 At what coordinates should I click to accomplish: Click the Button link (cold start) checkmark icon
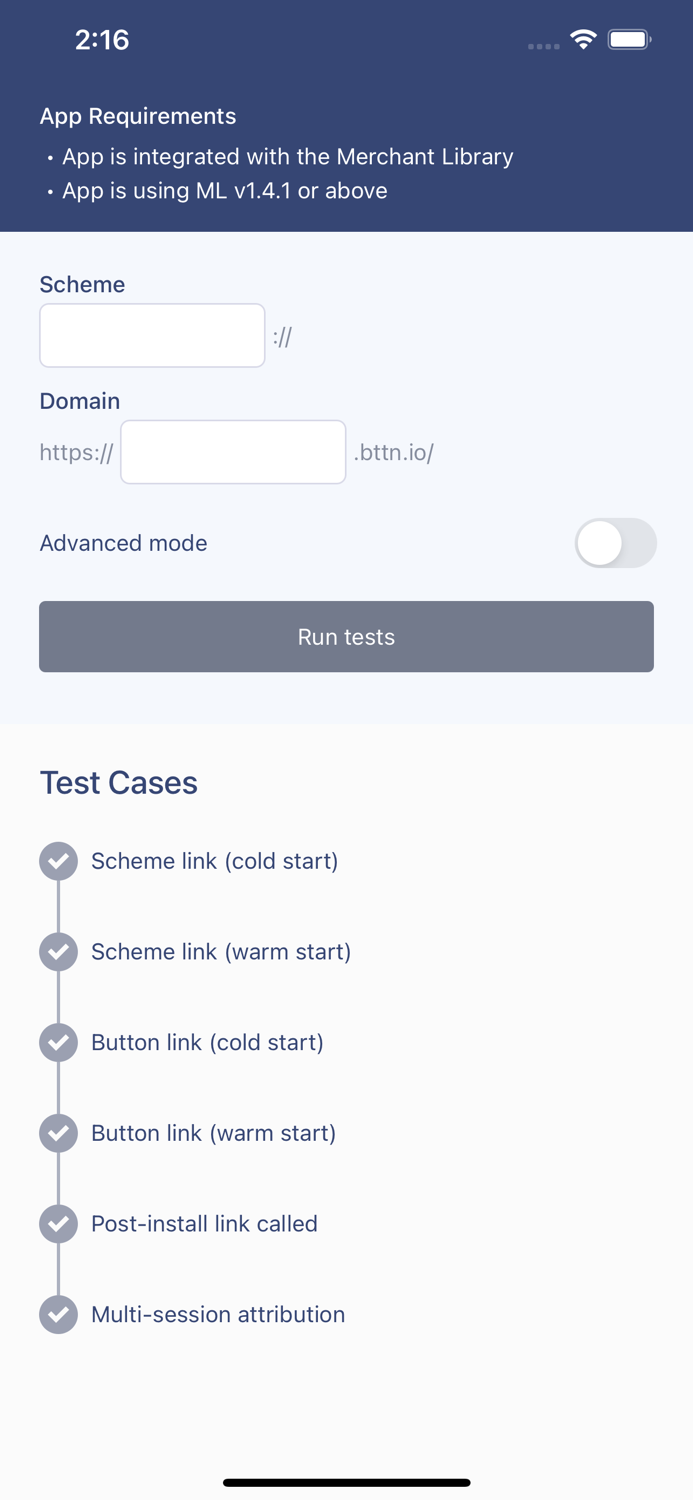pos(58,1042)
